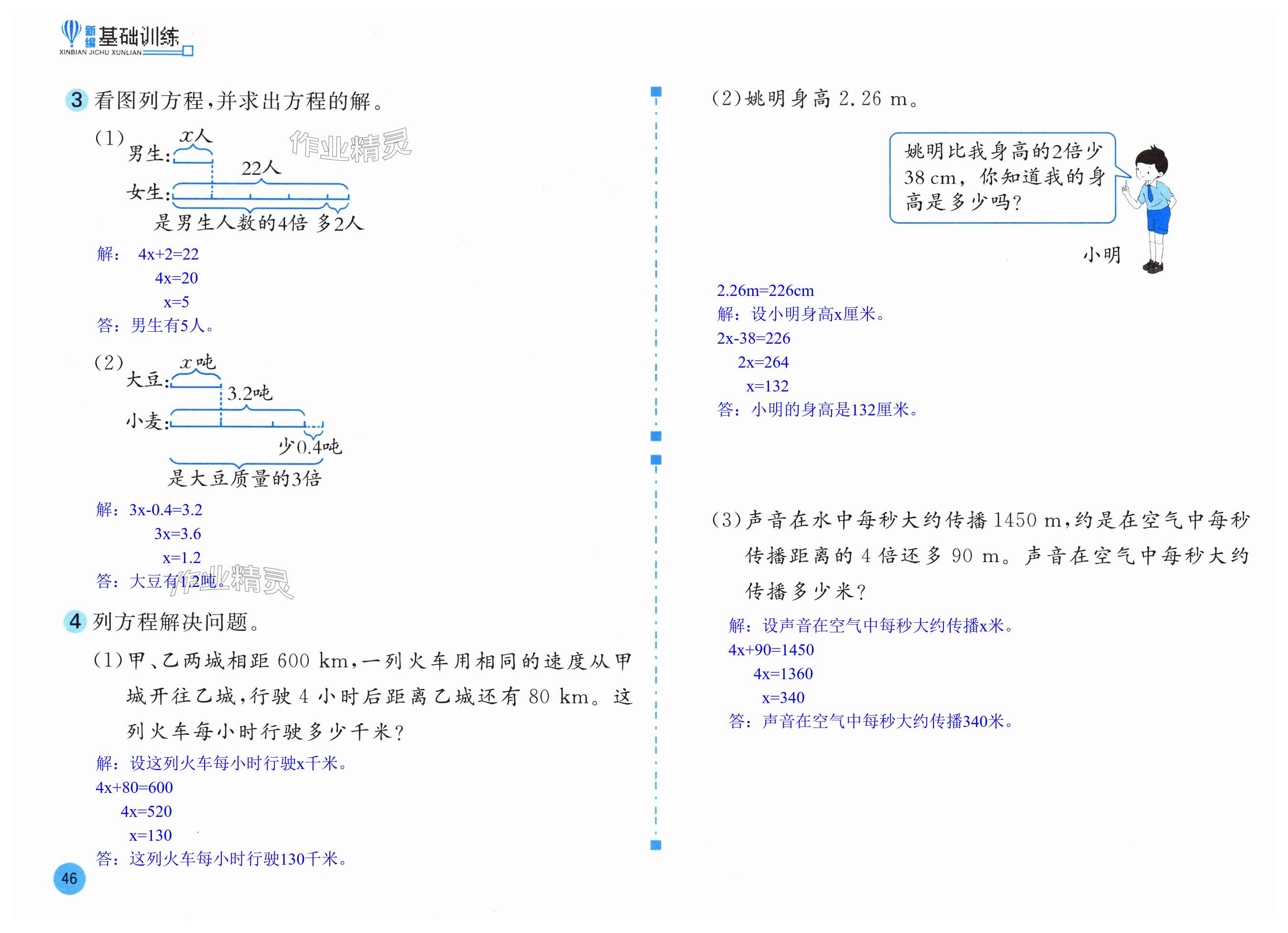1288x933 pixels.
Task: Click the caption 是男生人数的4倍 多2人
Action: (259, 223)
